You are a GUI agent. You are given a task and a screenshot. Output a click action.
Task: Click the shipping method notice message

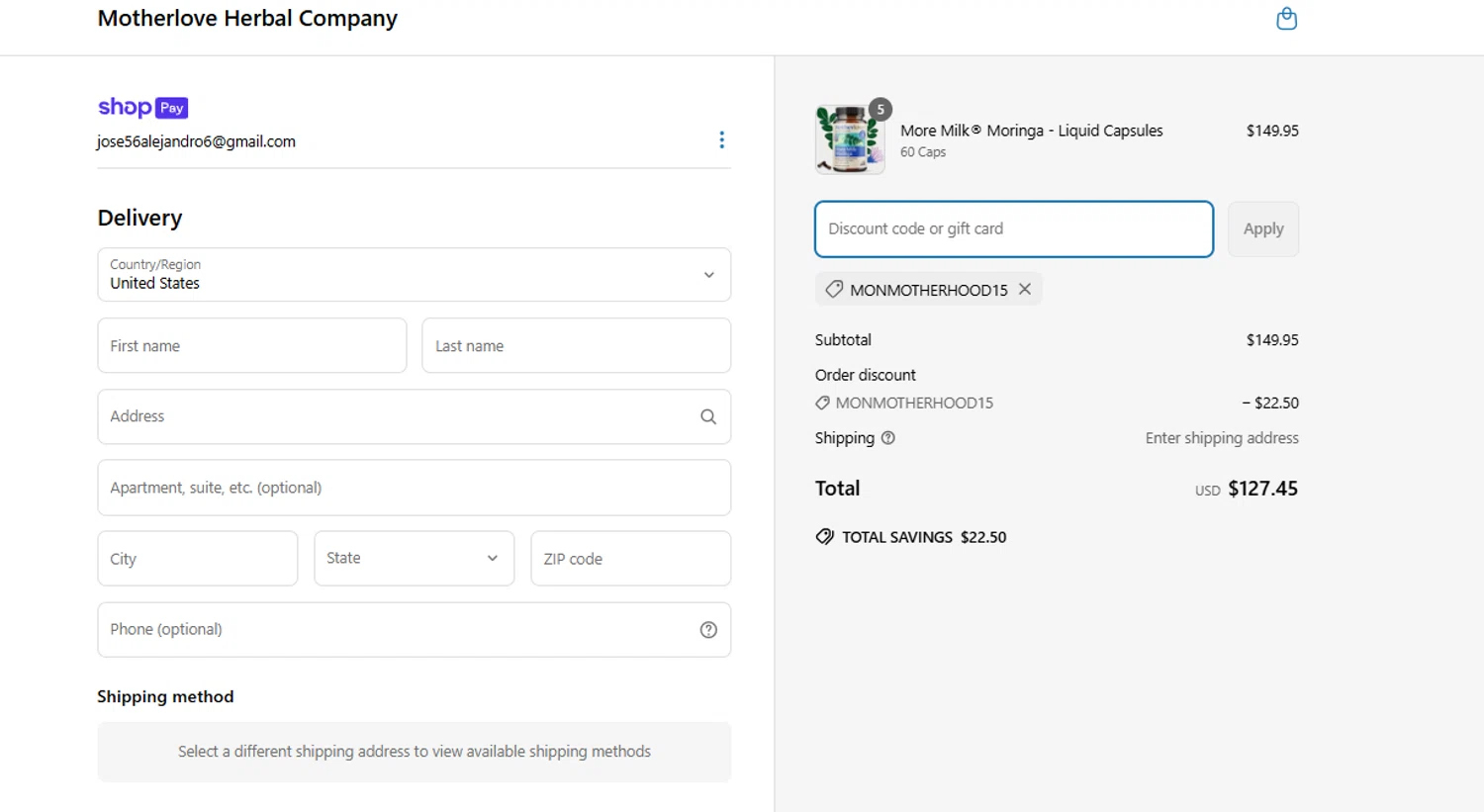point(414,752)
